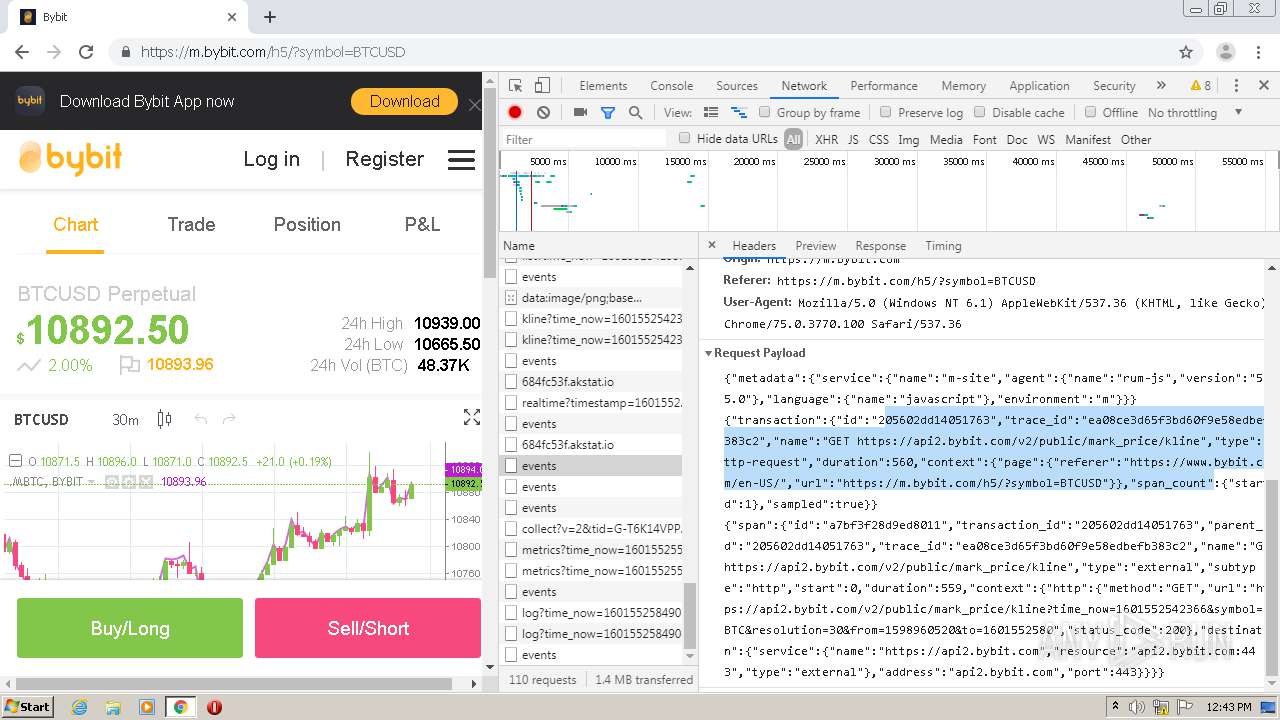Show more DevTools tabs chevron
Image resolution: width=1280 pixels, height=720 pixels.
(x=1161, y=86)
